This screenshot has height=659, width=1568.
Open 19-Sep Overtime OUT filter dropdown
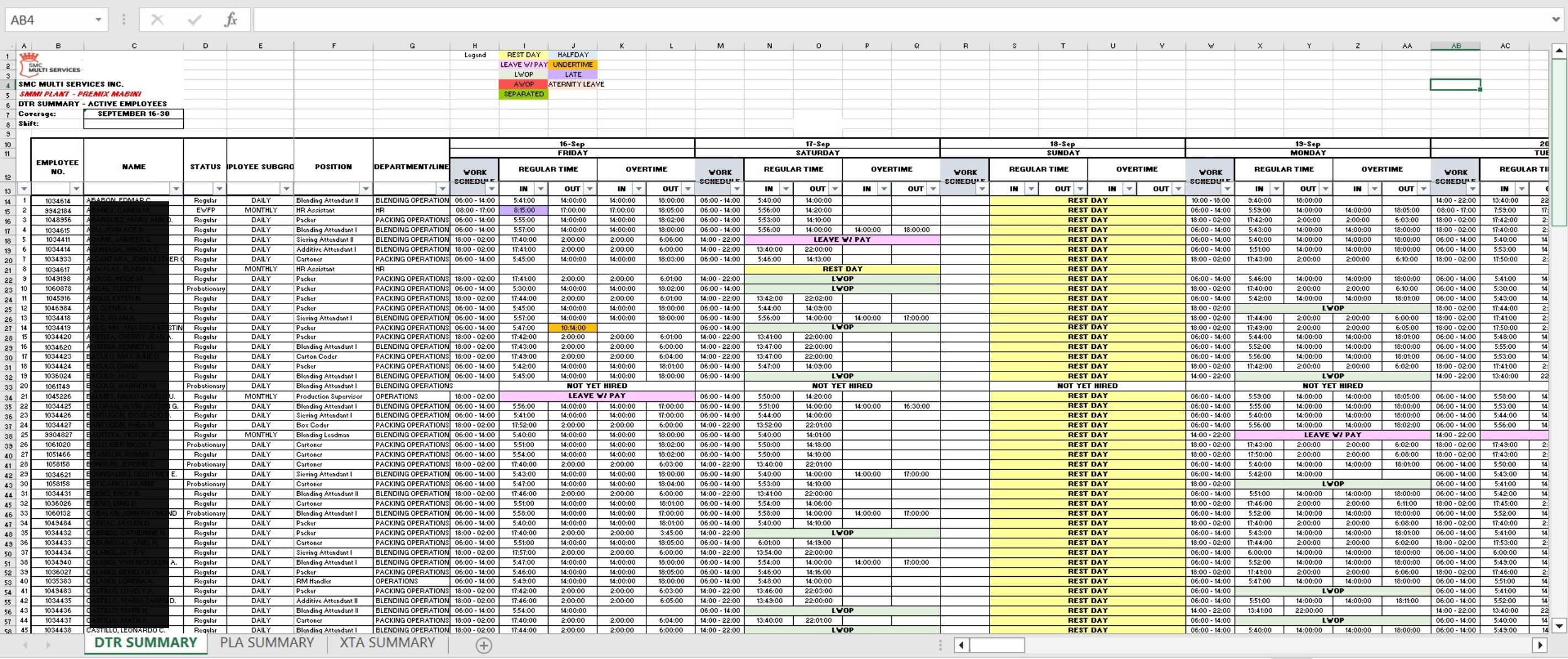(x=1423, y=189)
